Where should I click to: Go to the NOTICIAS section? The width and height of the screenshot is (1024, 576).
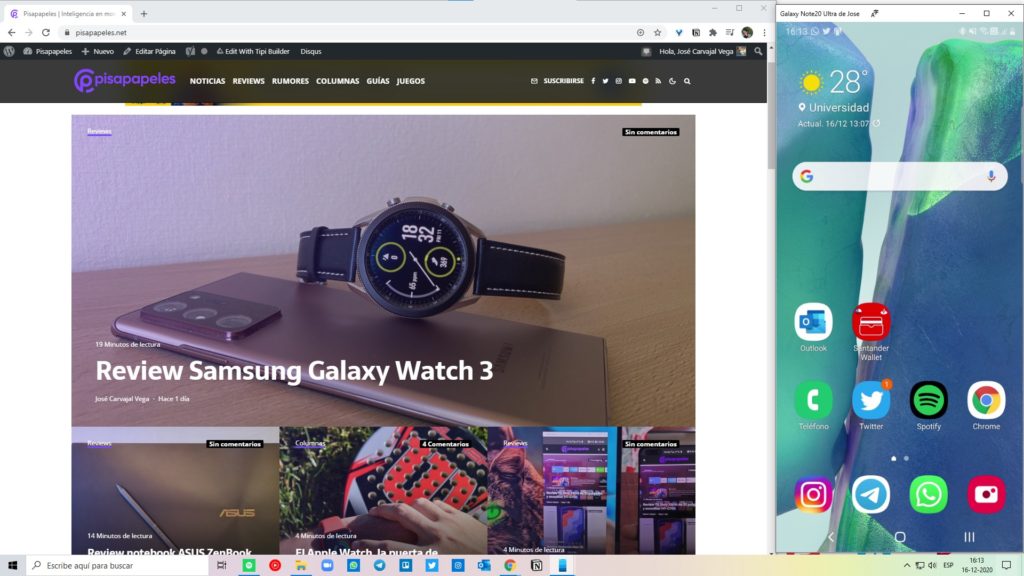(207, 81)
